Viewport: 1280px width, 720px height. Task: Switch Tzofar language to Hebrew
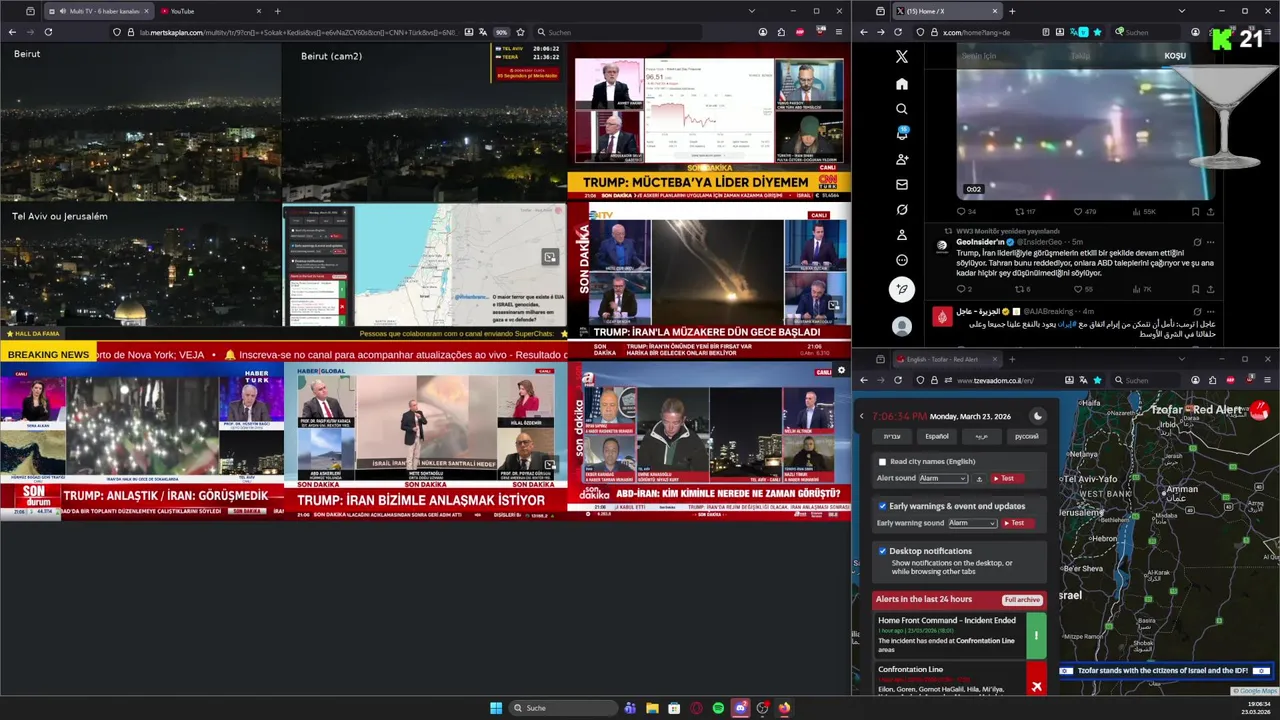tap(892, 436)
